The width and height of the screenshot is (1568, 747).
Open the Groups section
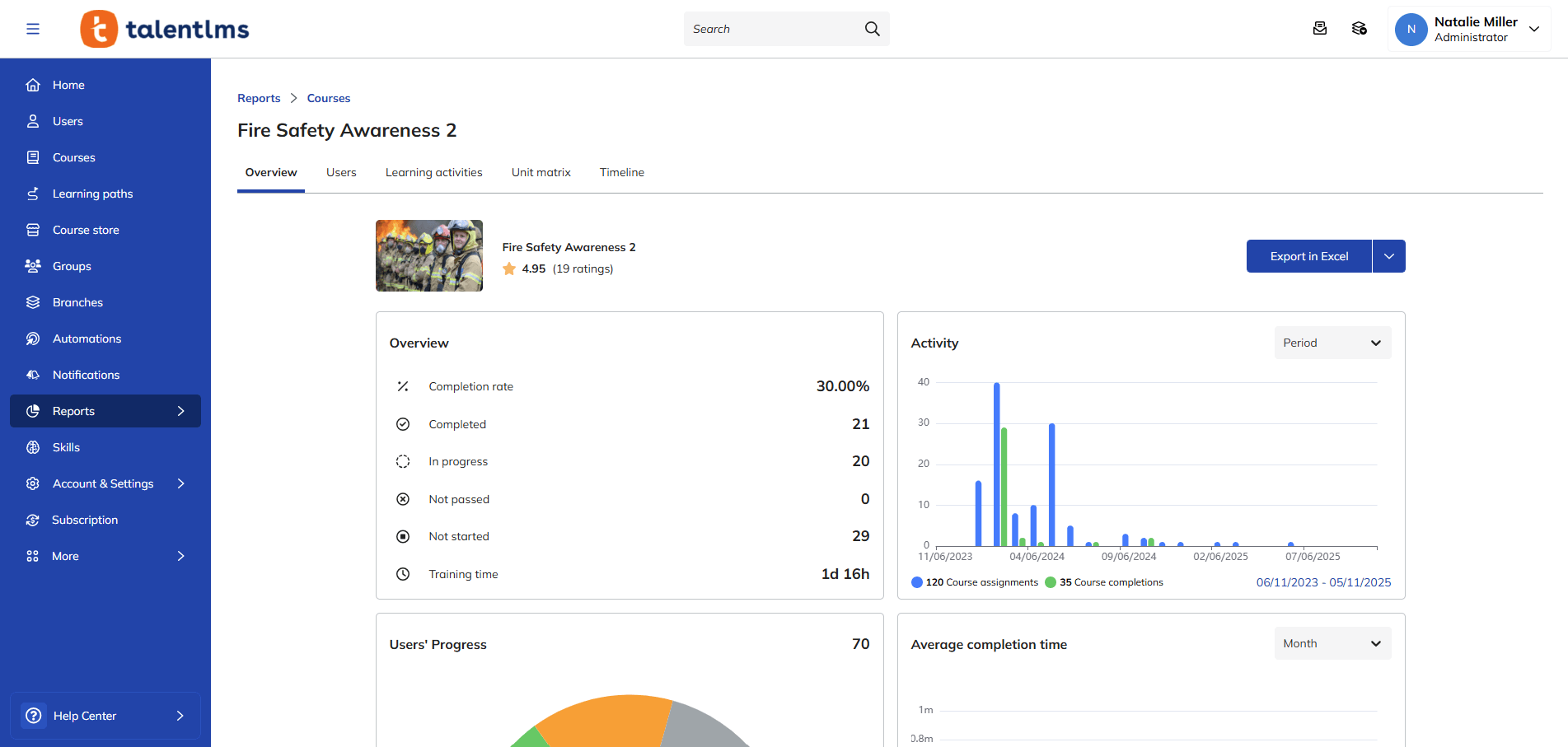[72, 266]
